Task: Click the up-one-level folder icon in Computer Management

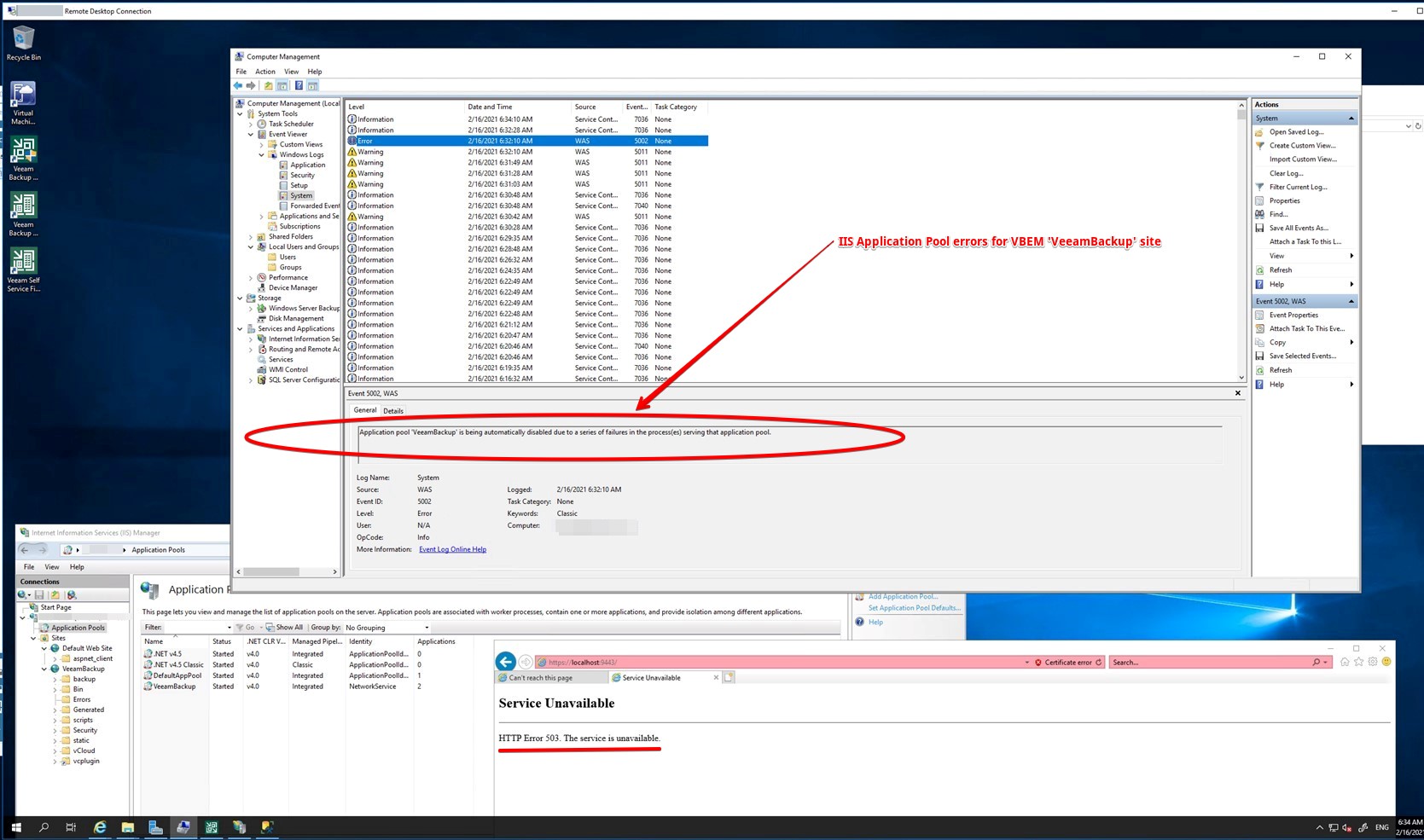Action: coord(268,85)
